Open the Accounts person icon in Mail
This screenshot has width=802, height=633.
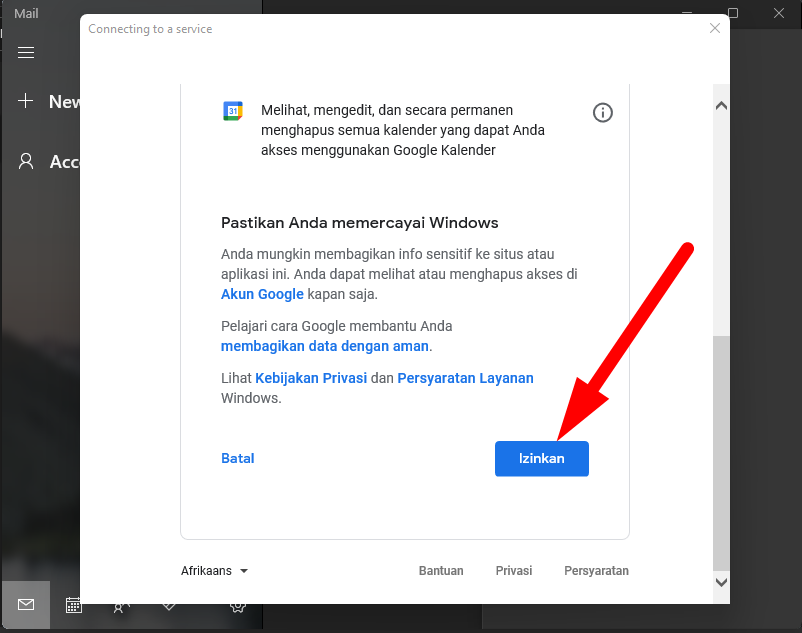(26, 162)
